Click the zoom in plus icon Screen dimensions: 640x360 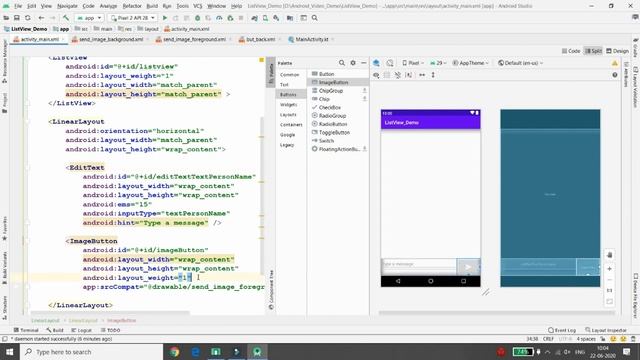[609, 269]
